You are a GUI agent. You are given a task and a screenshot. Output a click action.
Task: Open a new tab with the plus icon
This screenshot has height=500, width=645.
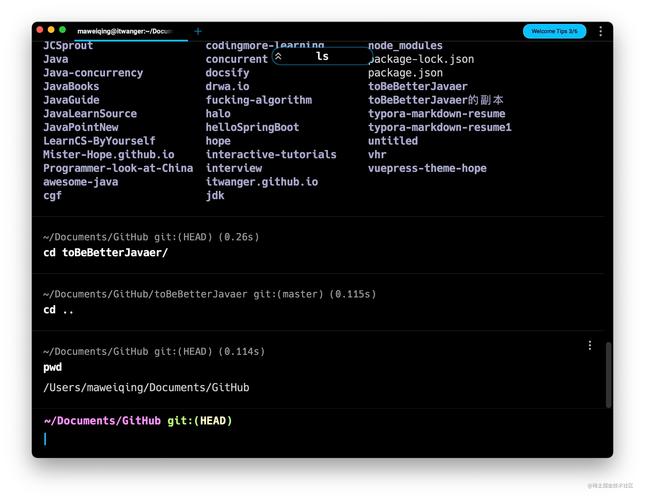[197, 31]
